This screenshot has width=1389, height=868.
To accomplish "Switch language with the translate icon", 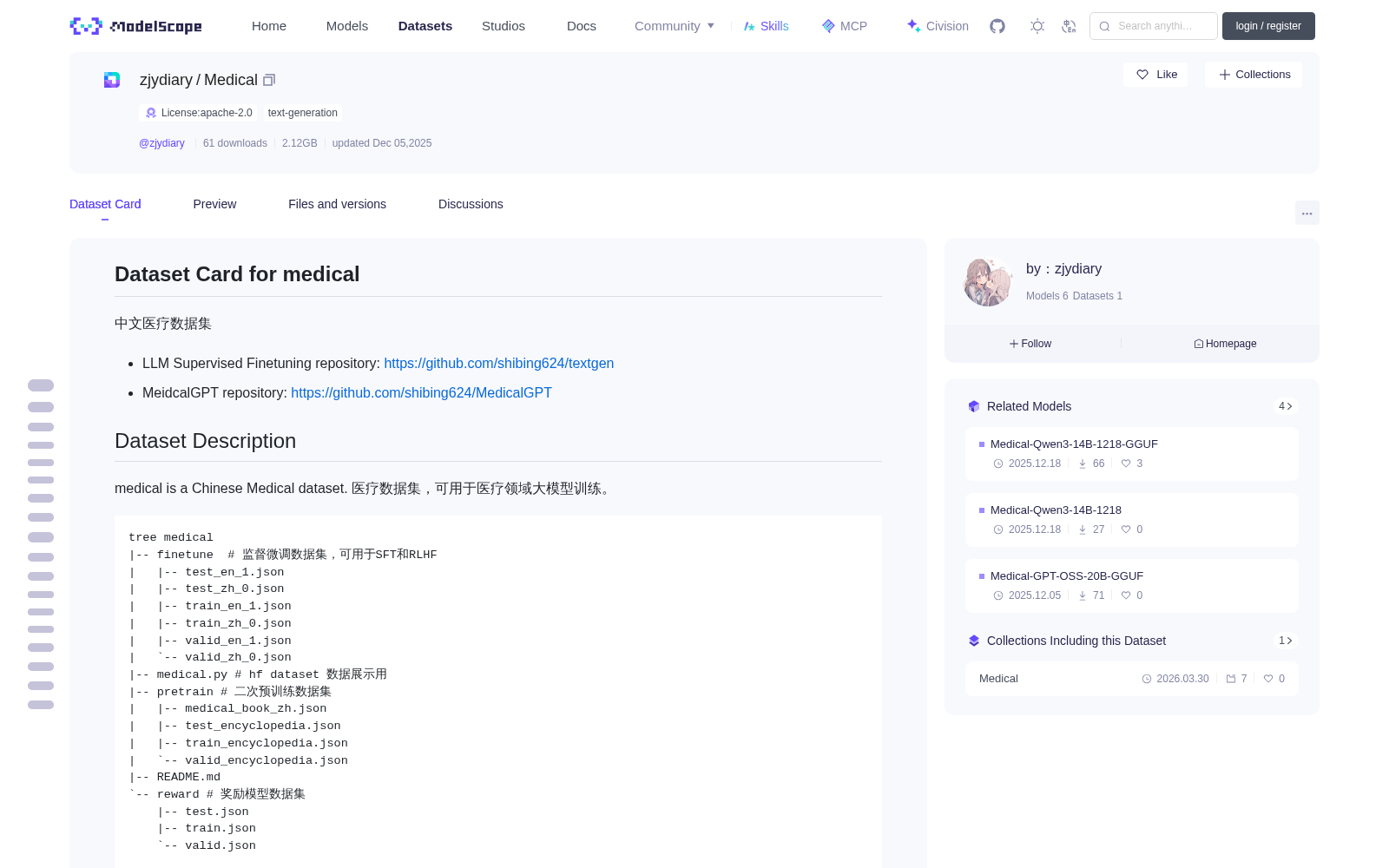I will 1070,26.
